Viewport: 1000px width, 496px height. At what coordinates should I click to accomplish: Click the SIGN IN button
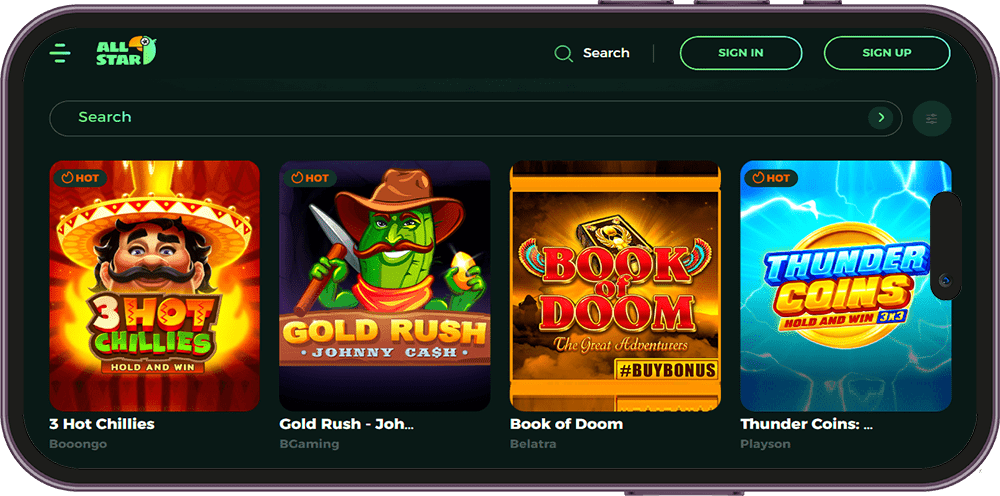click(740, 53)
